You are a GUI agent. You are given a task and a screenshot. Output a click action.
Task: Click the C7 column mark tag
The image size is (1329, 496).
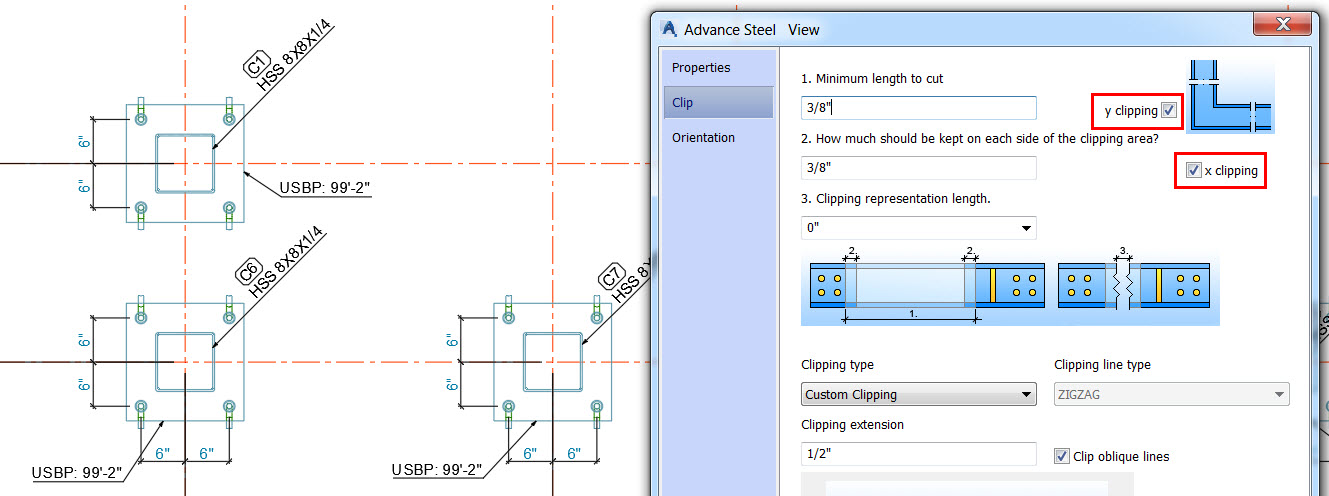(x=613, y=277)
